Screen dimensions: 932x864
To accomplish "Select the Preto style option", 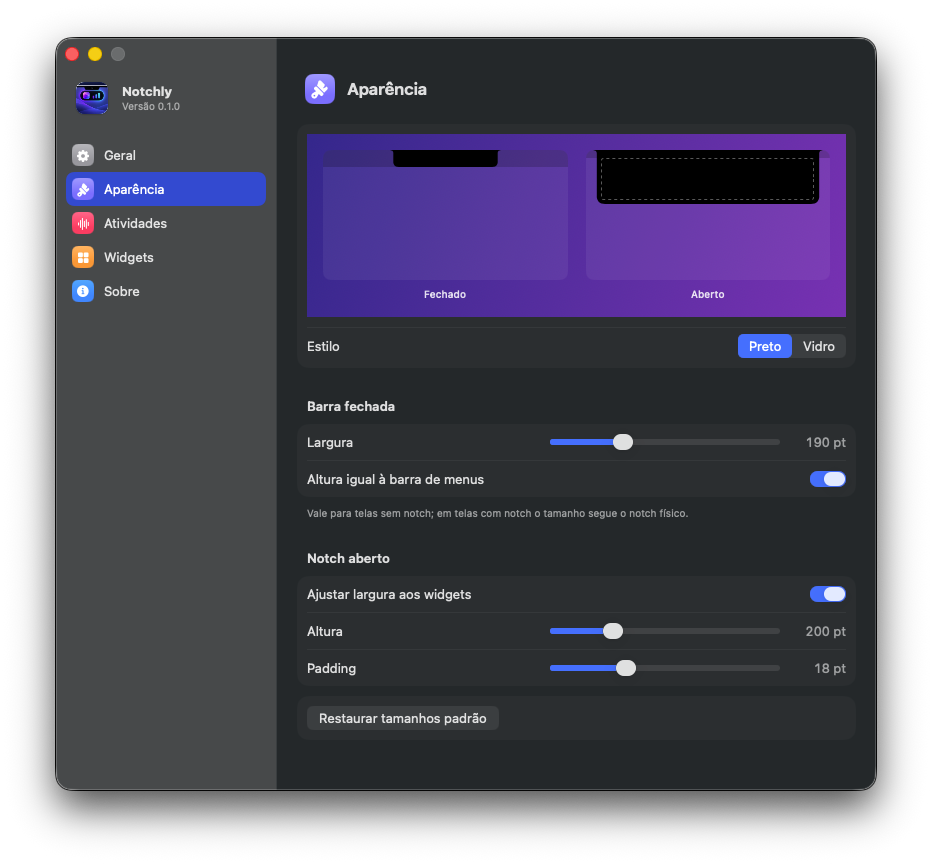I will (764, 346).
